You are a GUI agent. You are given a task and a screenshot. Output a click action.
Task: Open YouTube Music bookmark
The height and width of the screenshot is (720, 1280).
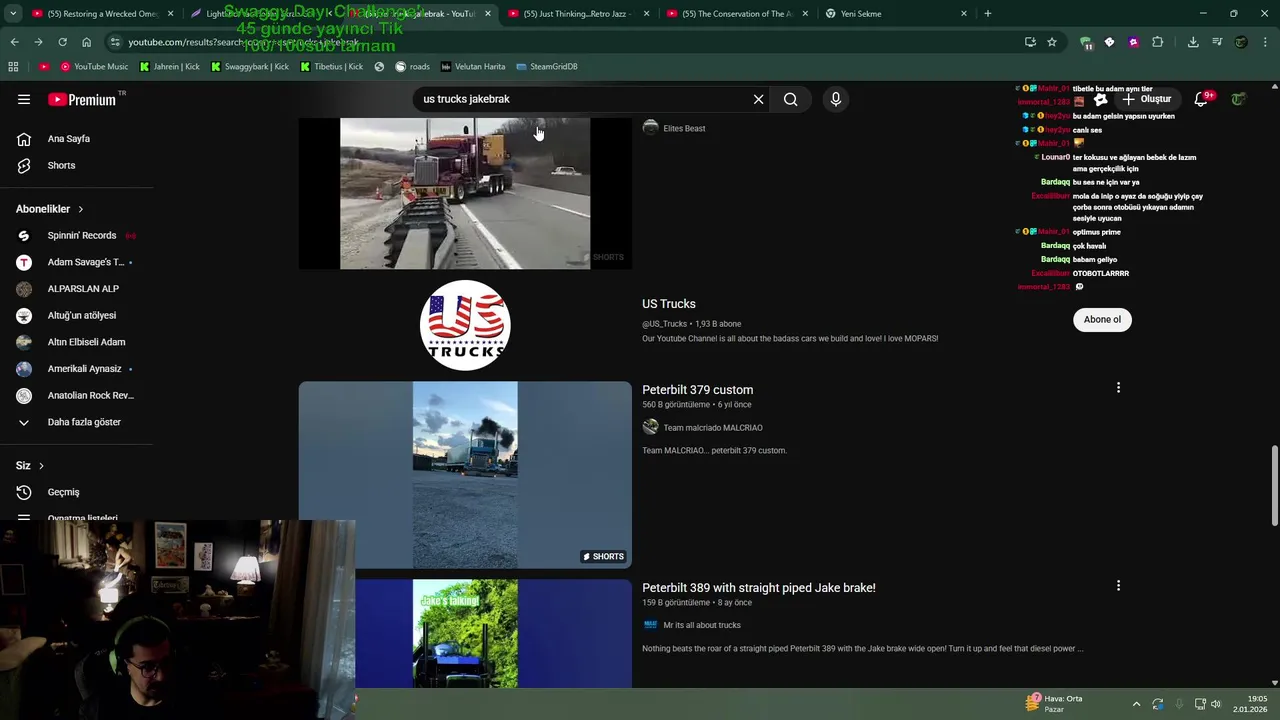coord(94,67)
